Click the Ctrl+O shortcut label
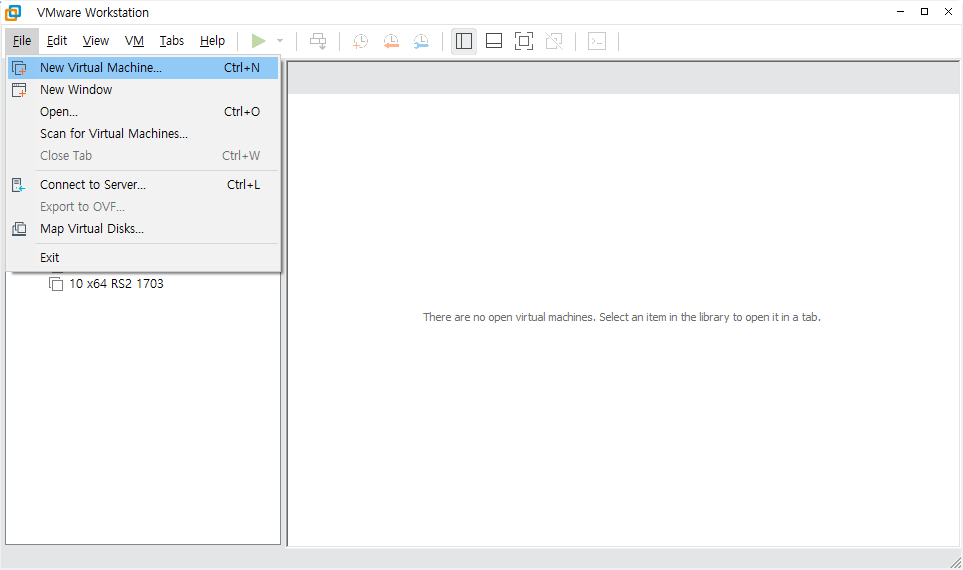The image size is (963, 570). point(242,112)
